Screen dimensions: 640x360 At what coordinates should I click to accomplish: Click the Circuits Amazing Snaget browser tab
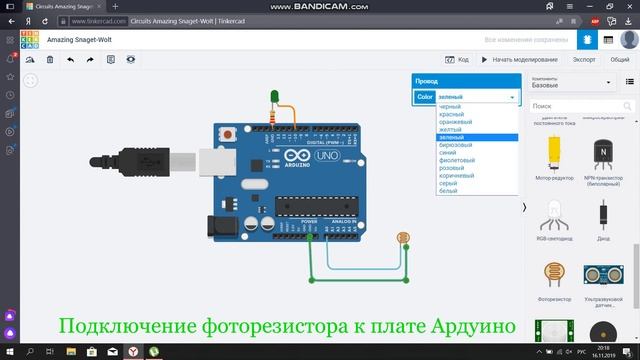click(x=64, y=7)
